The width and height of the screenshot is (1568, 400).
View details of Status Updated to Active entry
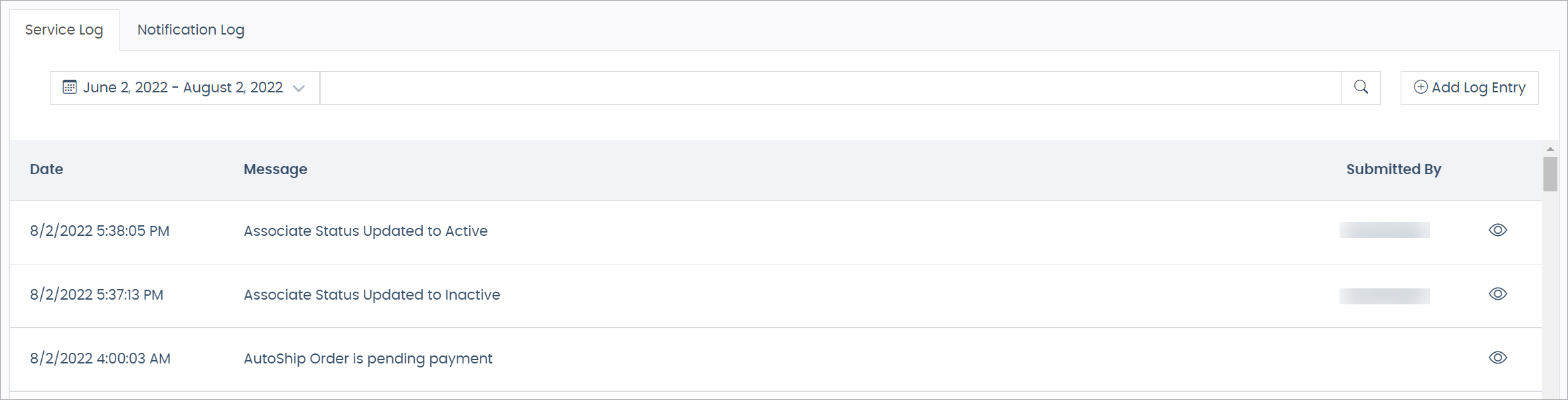1498,230
